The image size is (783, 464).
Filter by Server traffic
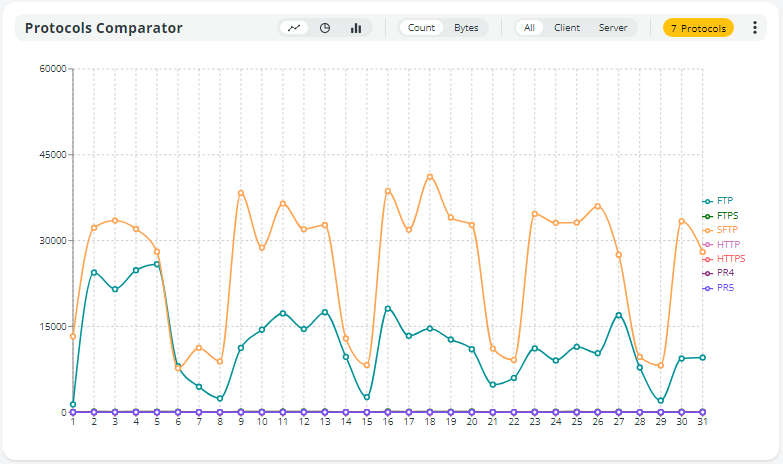tap(613, 28)
